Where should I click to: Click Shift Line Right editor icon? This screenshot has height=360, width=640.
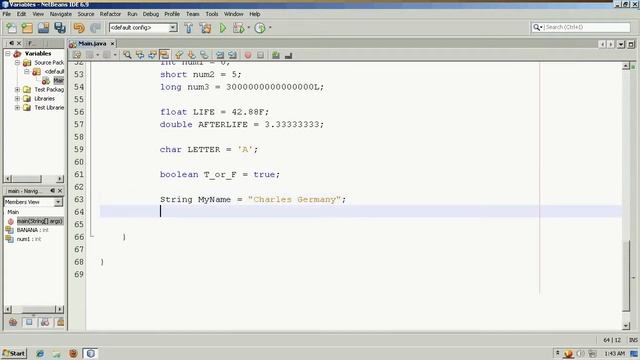tap(232, 55)
